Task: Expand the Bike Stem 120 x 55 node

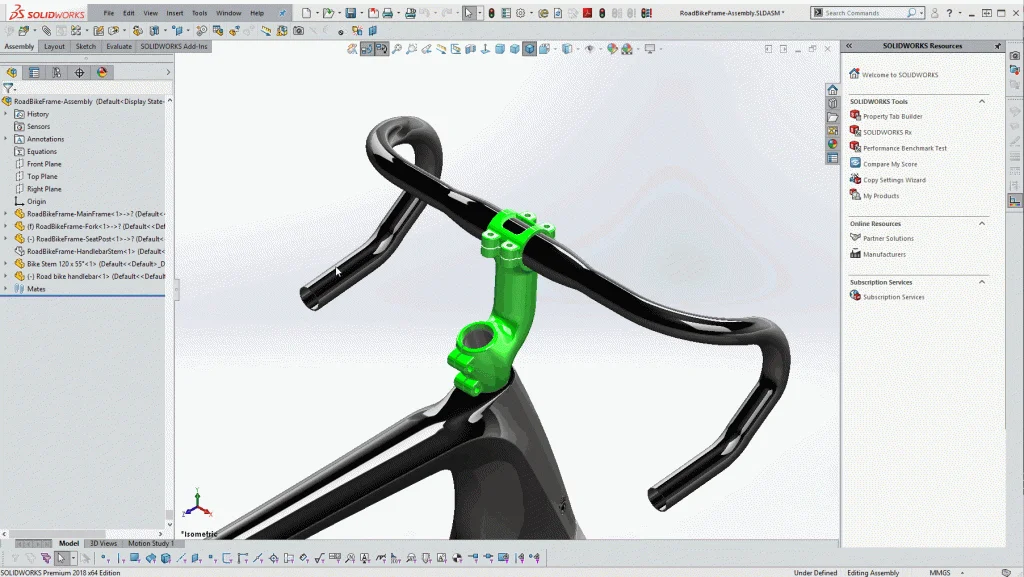Action: tap(6, 264)
